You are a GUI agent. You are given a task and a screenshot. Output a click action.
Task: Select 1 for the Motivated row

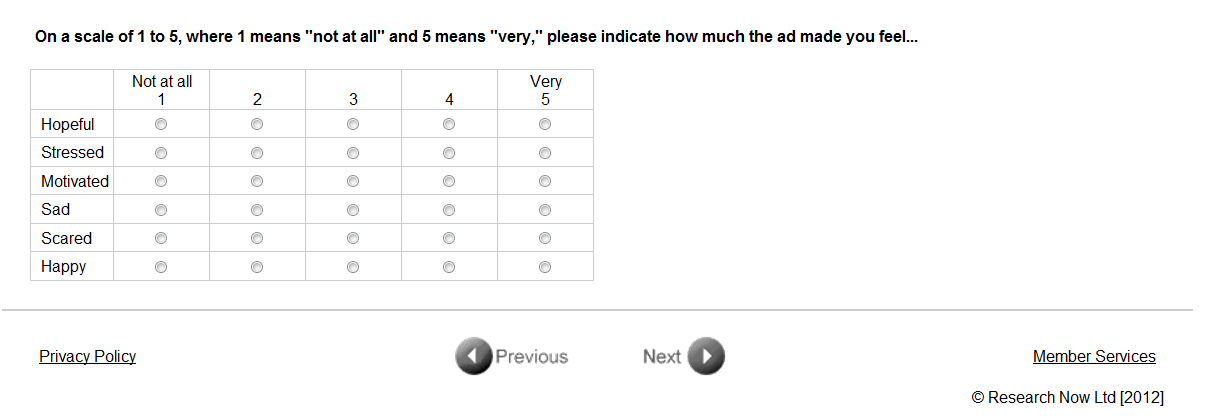161,182
